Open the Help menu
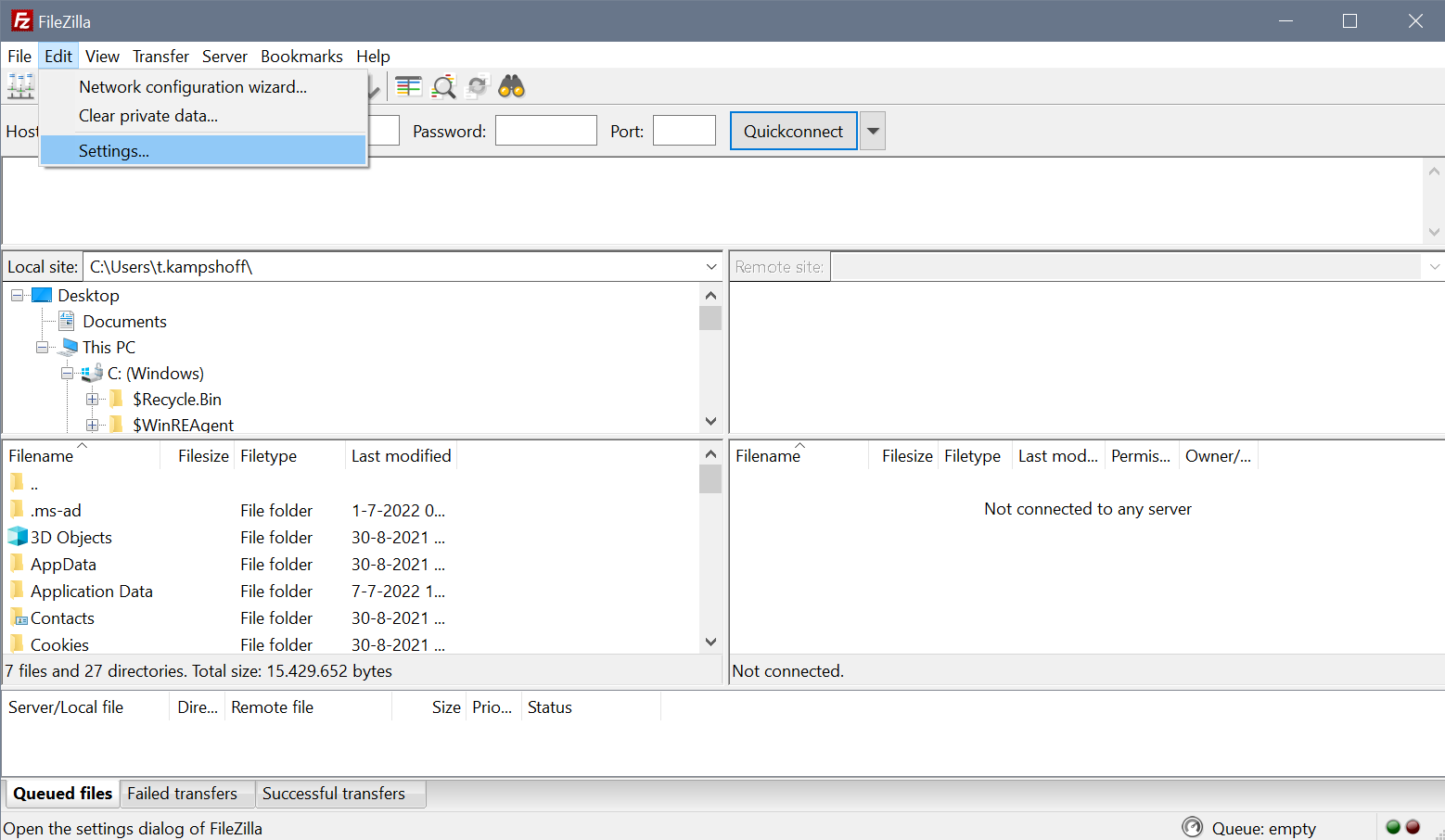The height and width of the screenshot is (840, 1445). (x=373, y=56)
